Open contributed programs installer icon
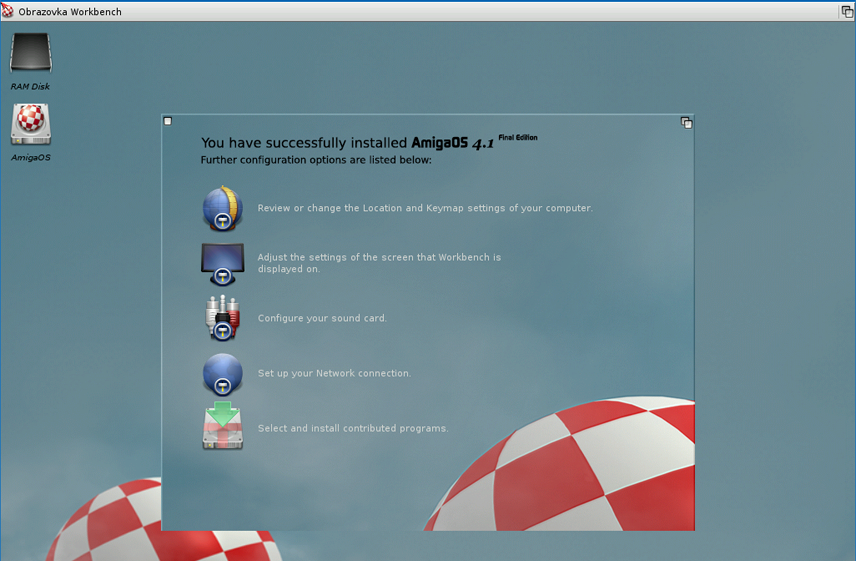The image size is (856, 561). pos(223,426)
